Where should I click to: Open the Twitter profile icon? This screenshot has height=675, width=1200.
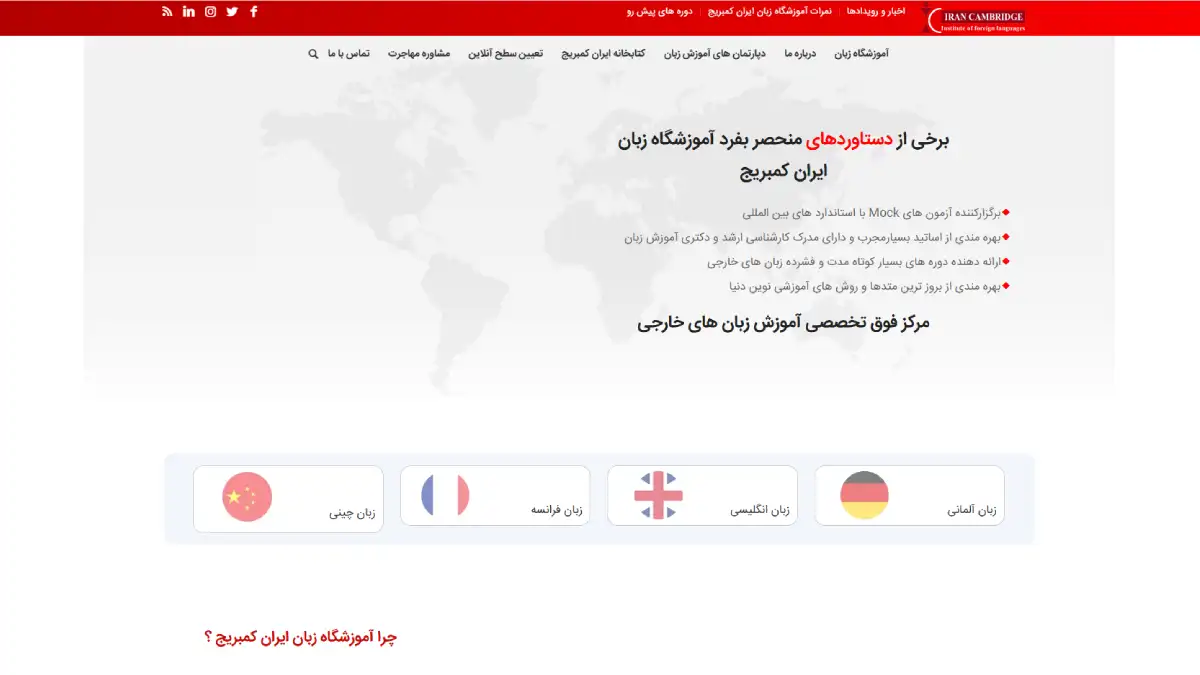231,11
